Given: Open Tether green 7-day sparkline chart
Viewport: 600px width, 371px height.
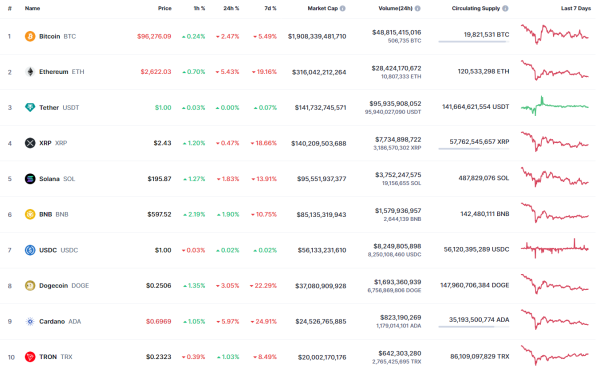Looking at the screenshot, I should [x=554, y=106].
